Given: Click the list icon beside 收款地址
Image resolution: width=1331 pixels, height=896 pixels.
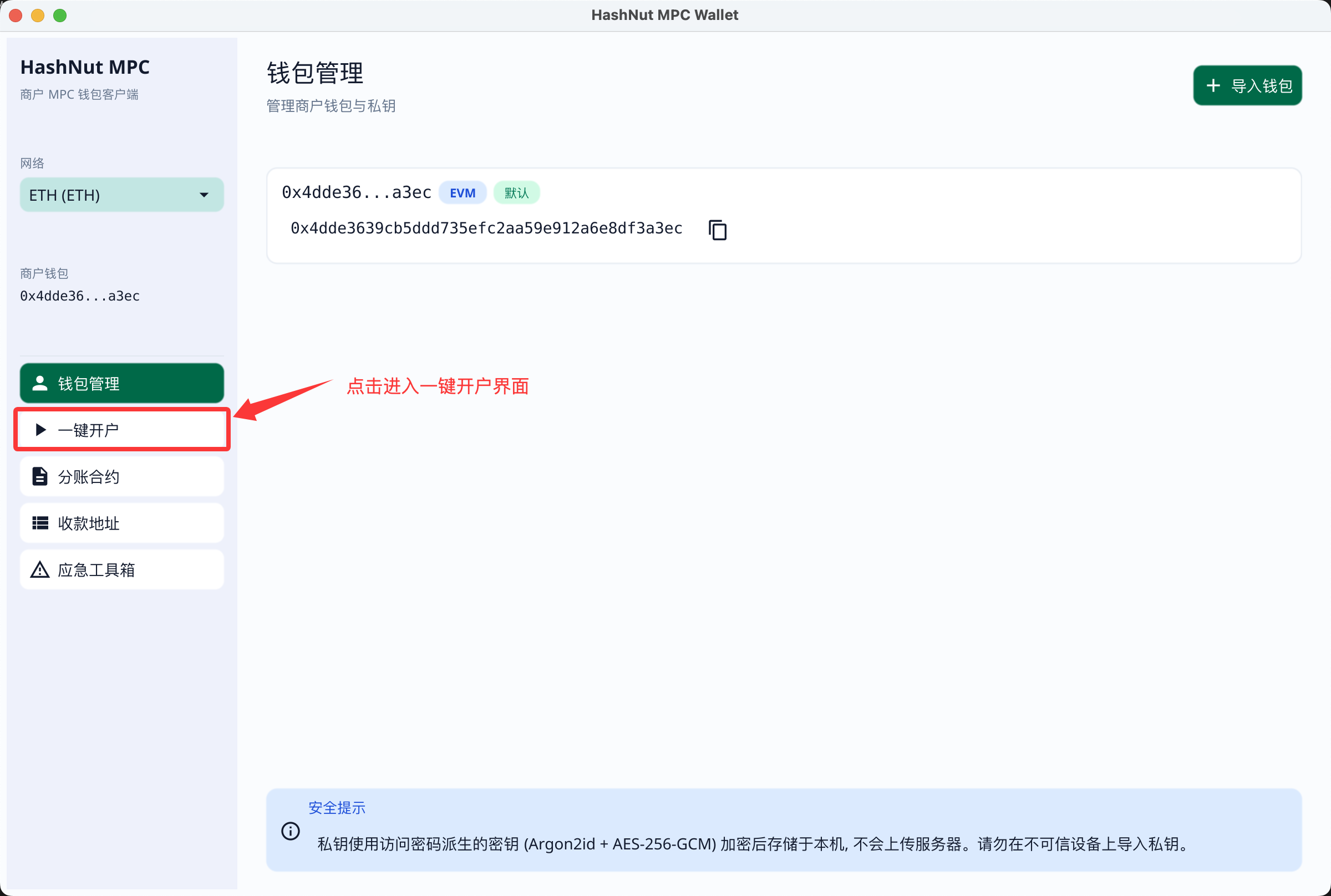Looking at the screenshot, I should point(40,523).
